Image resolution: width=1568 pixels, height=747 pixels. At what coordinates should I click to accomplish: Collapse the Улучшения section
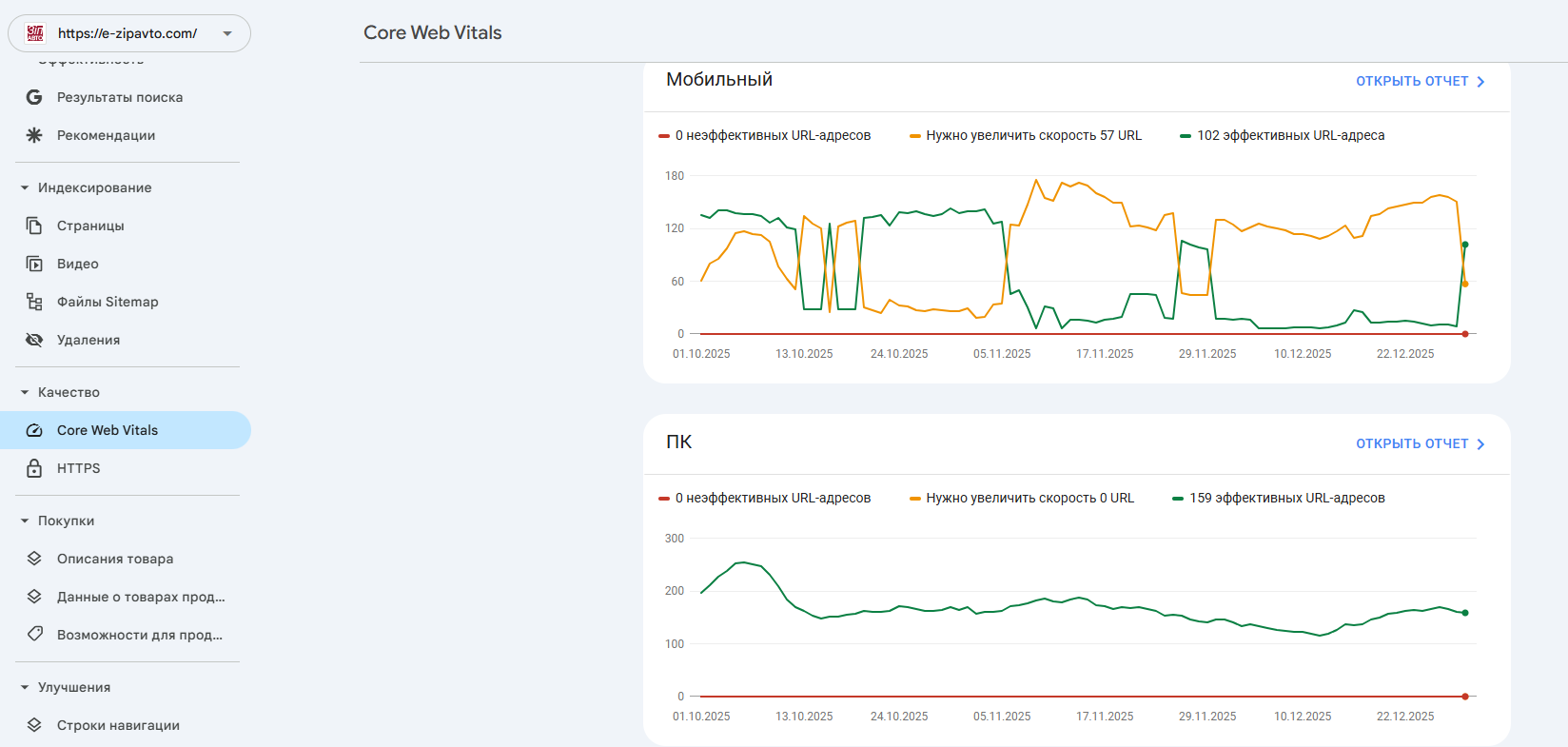(x=25, y=687)
